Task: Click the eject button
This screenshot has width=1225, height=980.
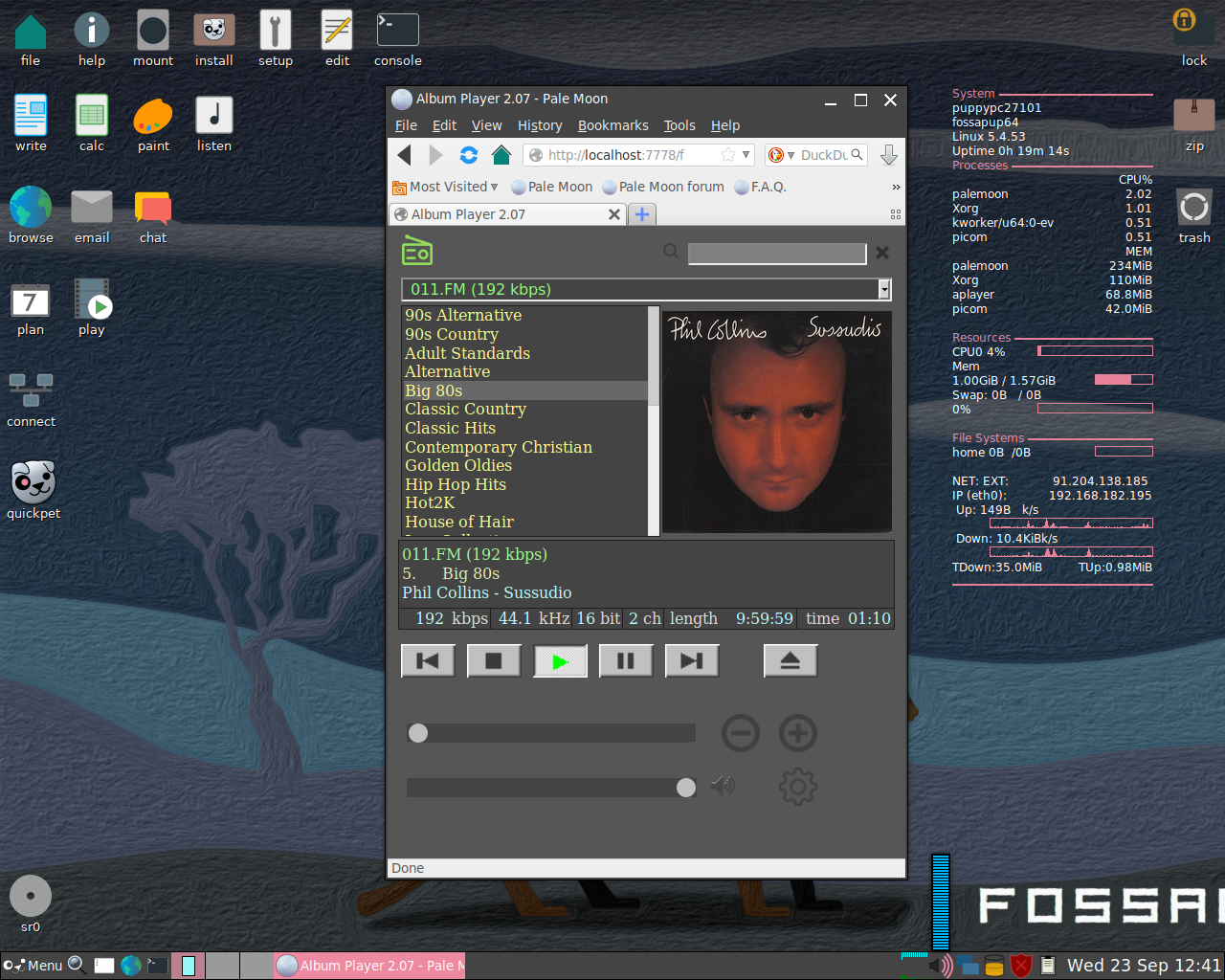Action: [791, 661]
